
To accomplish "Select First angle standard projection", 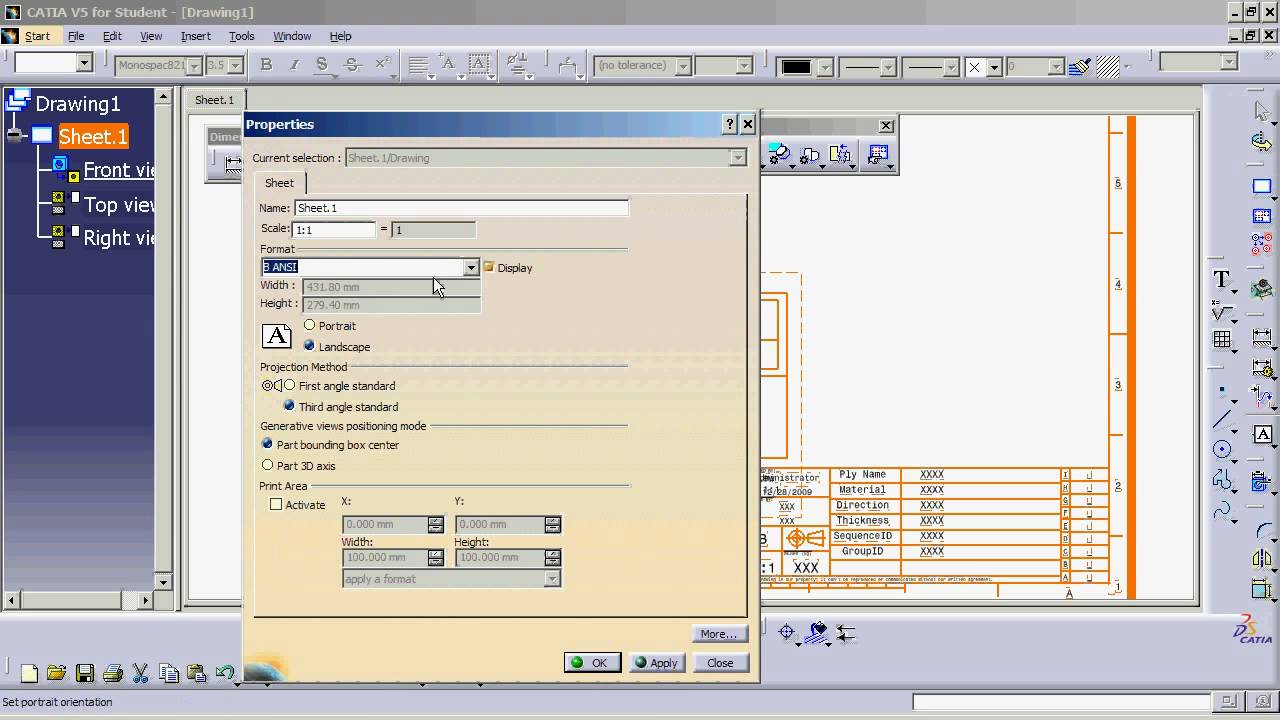I will click(289, 385).
